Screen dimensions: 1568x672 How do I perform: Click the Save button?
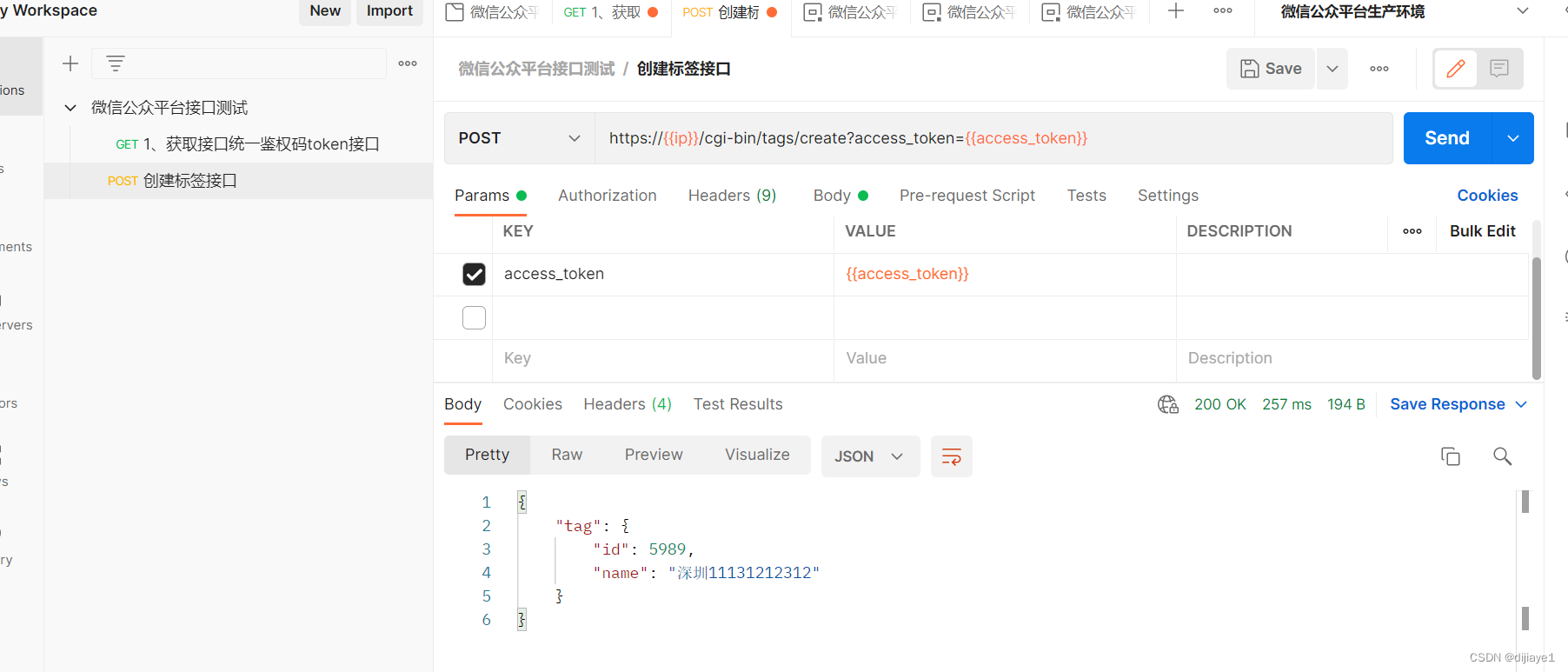click(x=1271, y=69)
